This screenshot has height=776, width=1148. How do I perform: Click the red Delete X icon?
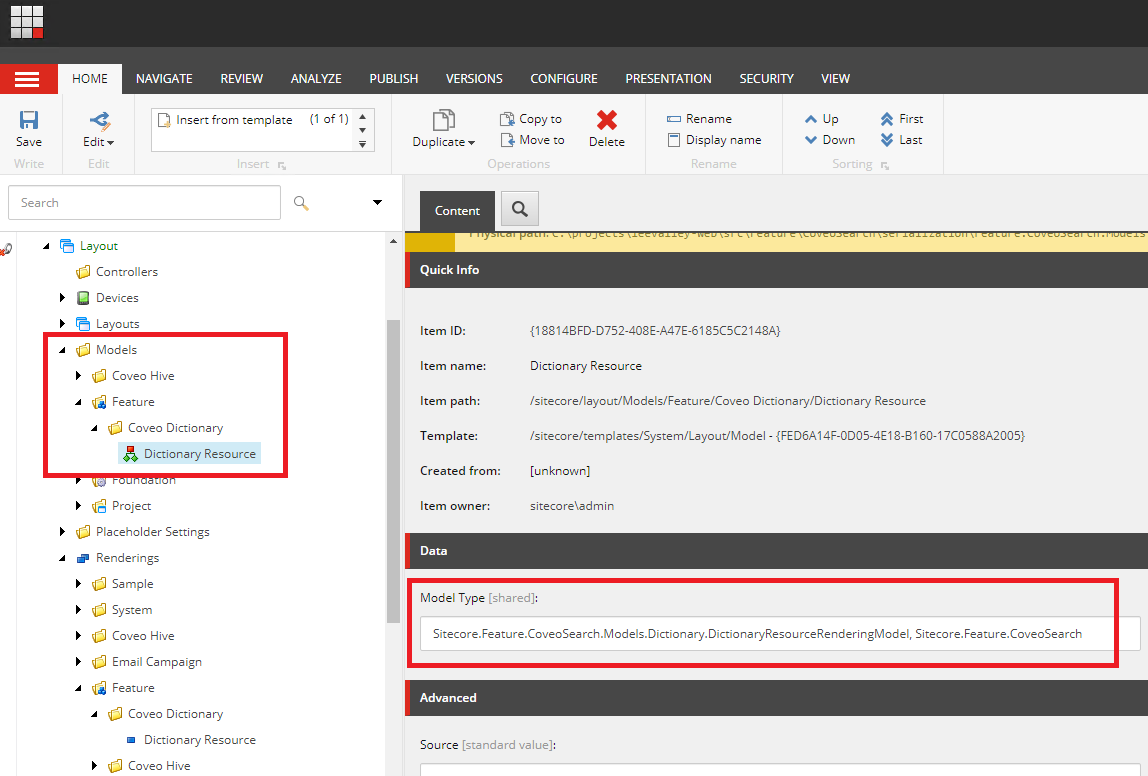click(607, 119)
